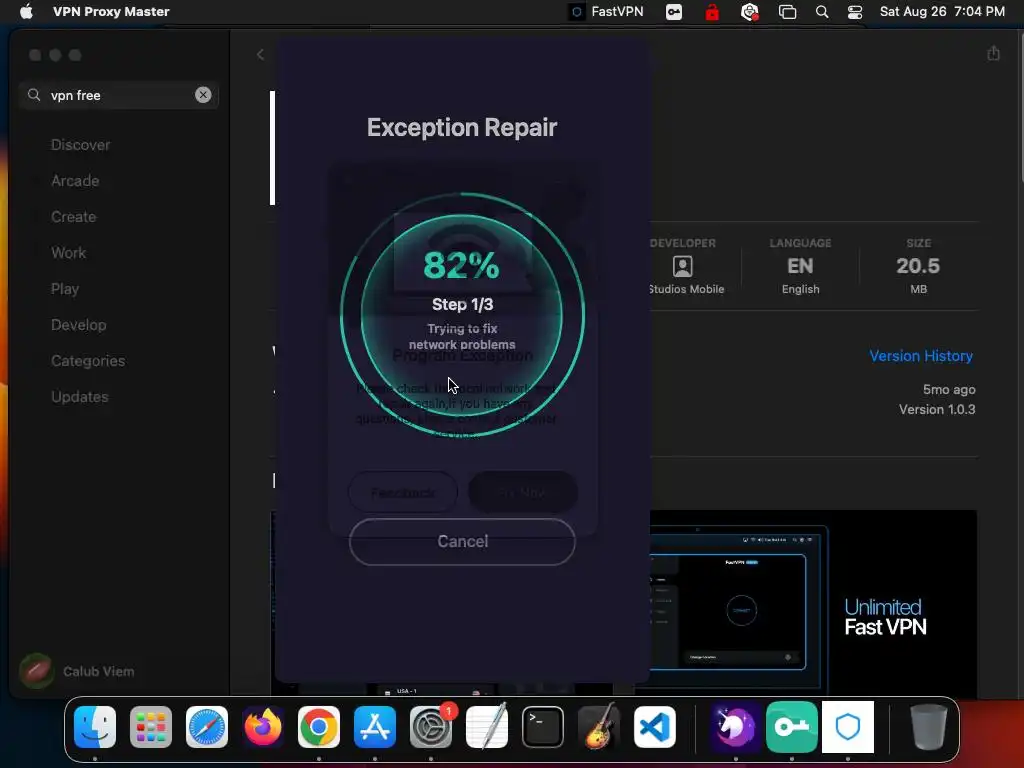Open System Settings from the Dock

[x=431, y=727]
